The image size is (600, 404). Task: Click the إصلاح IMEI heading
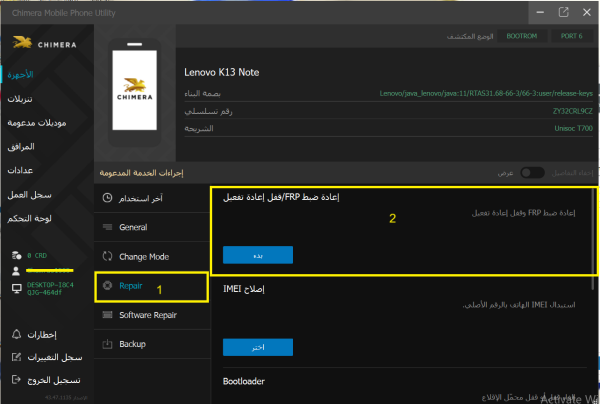(x=244, y=289)
